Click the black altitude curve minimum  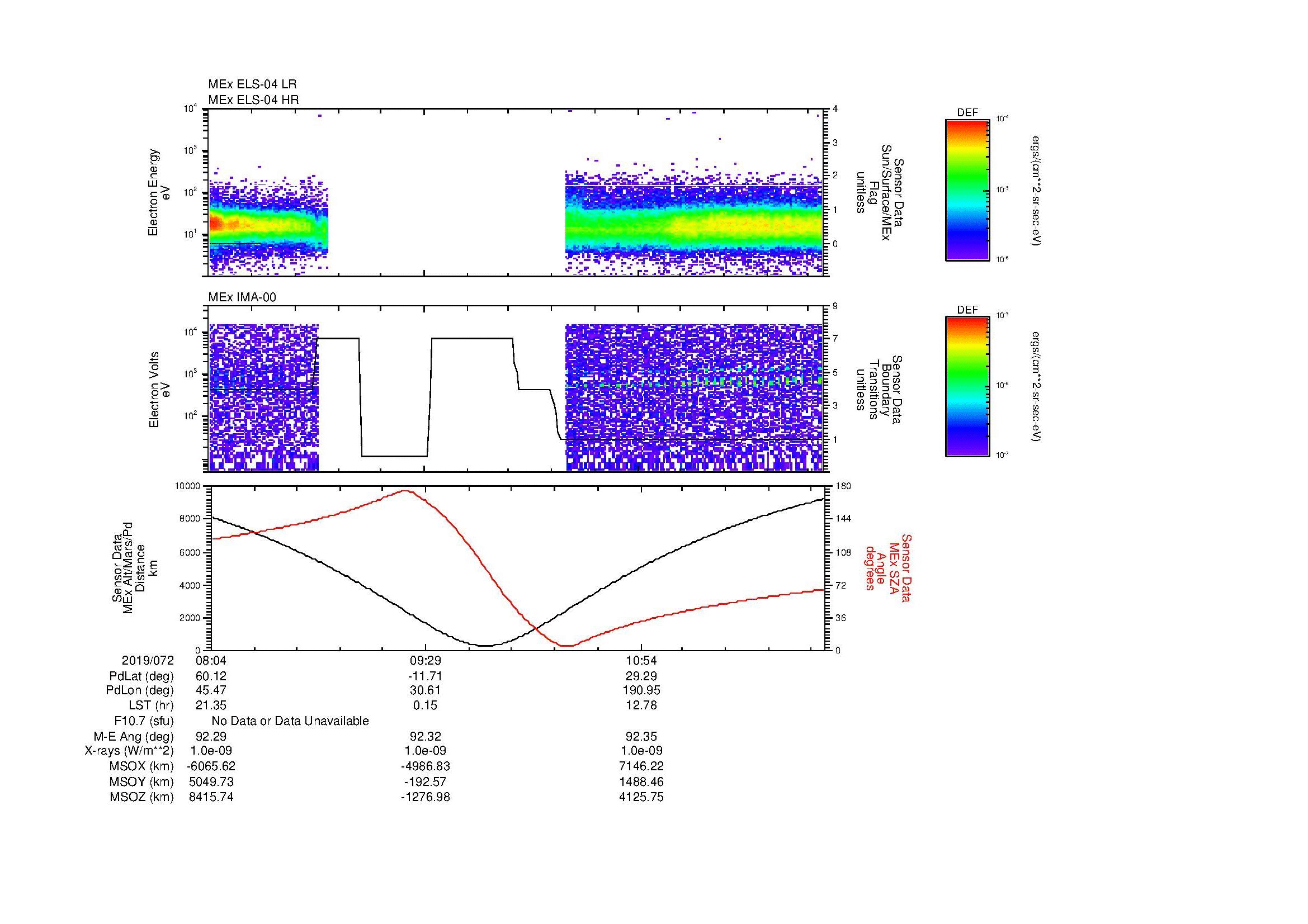pos(485,646)
